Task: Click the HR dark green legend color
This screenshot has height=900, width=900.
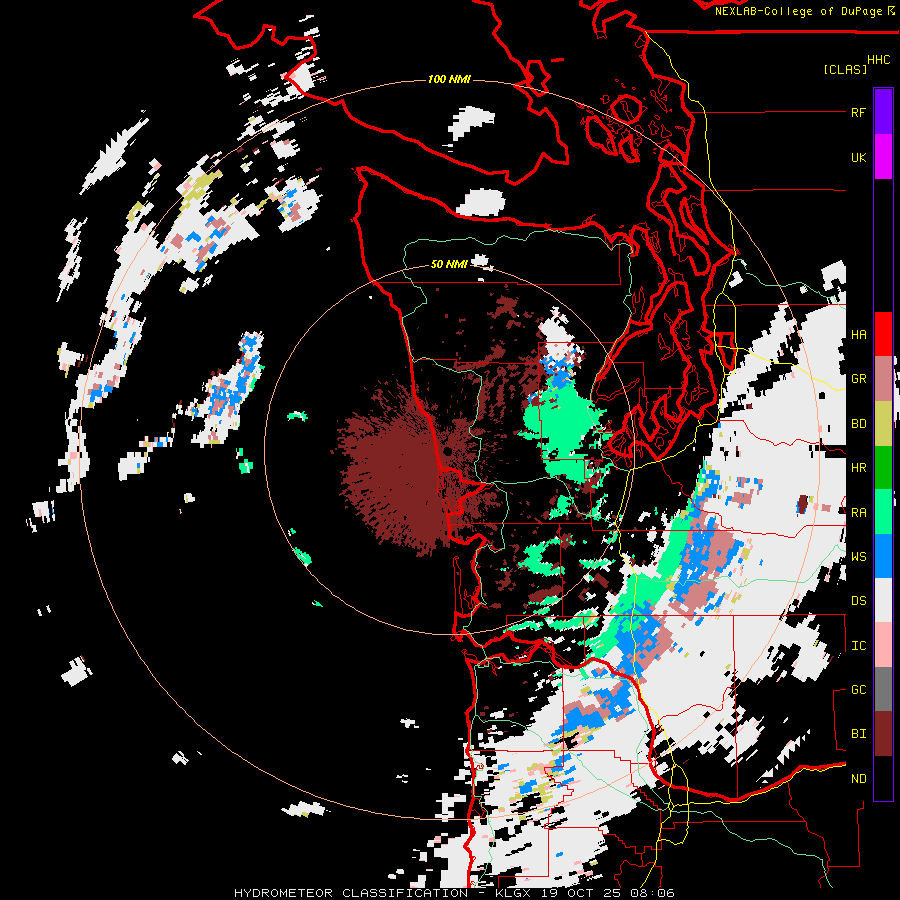Action: [x=883, y=468]
